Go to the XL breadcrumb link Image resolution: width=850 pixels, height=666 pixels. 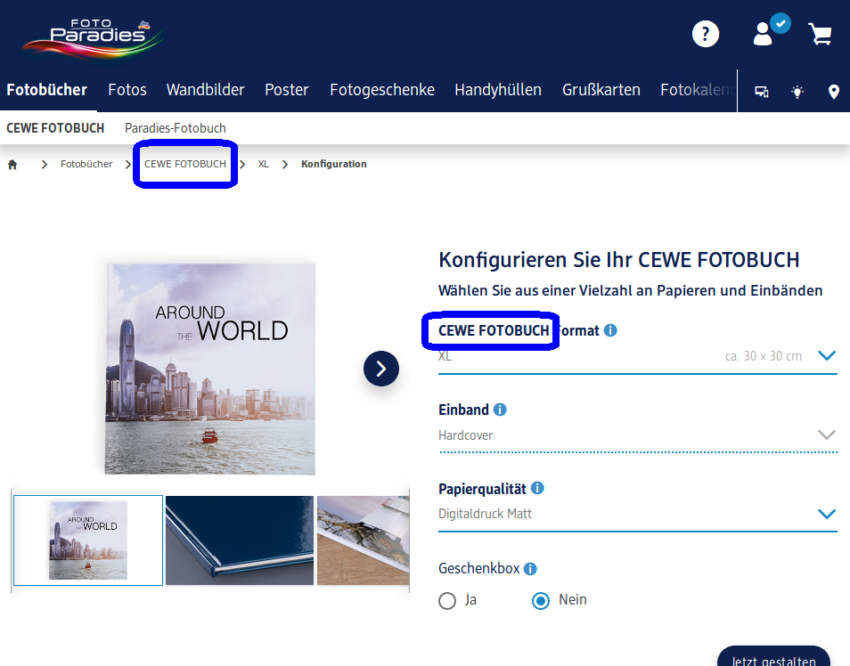click(x=263, y=164)
